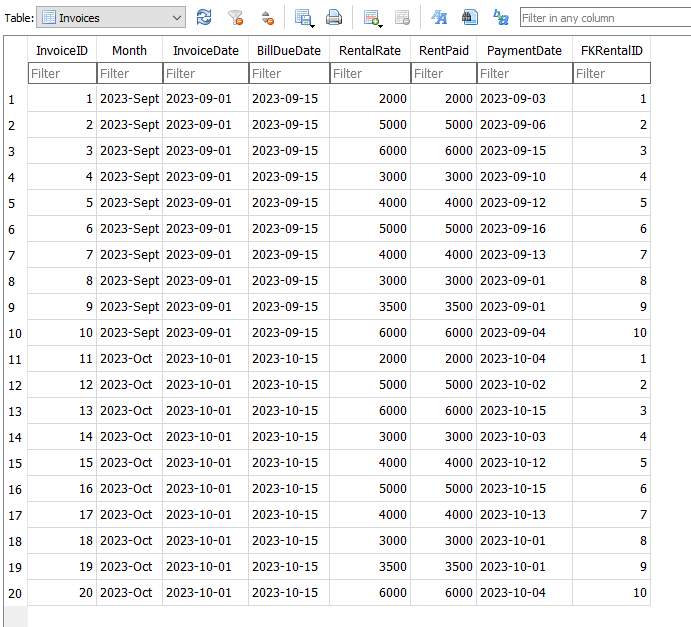Sort by the RentalRate column header

click(370, 51)
